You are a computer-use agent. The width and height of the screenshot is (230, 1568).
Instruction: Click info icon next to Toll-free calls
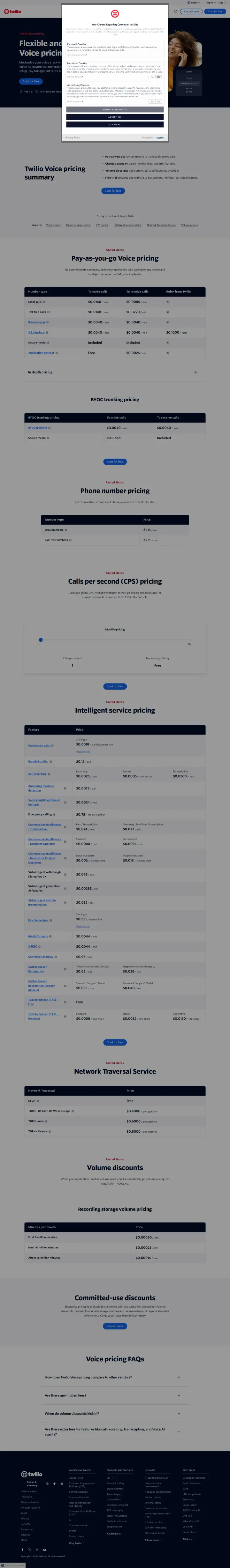(x=49, y=312)
